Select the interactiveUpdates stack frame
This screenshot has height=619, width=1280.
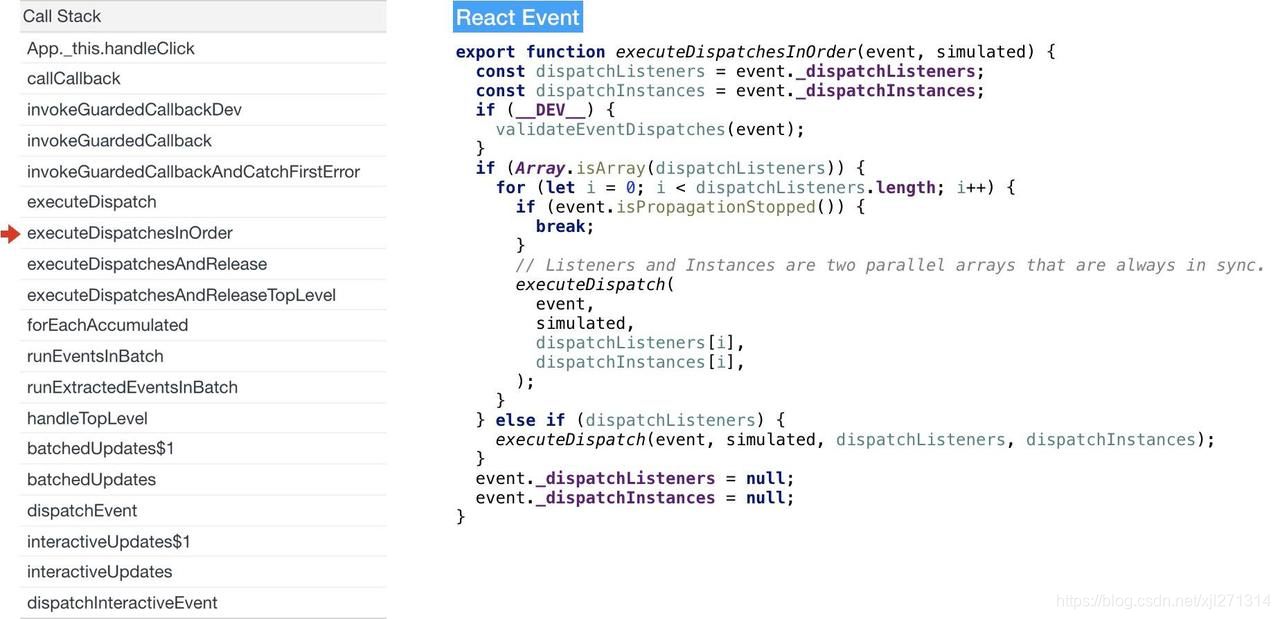203,572
